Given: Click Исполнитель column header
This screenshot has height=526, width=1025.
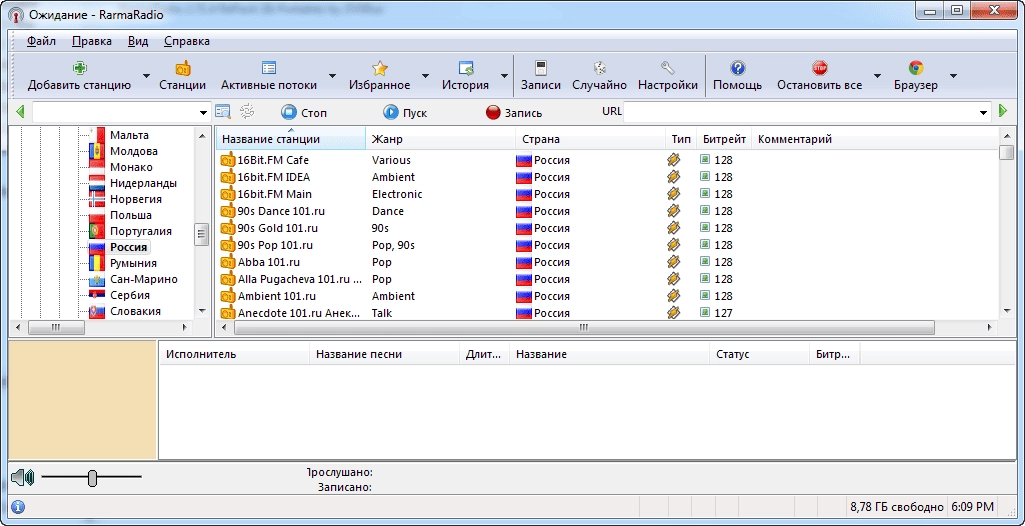Looking at the screenshot, I should (x=234, y=354).
